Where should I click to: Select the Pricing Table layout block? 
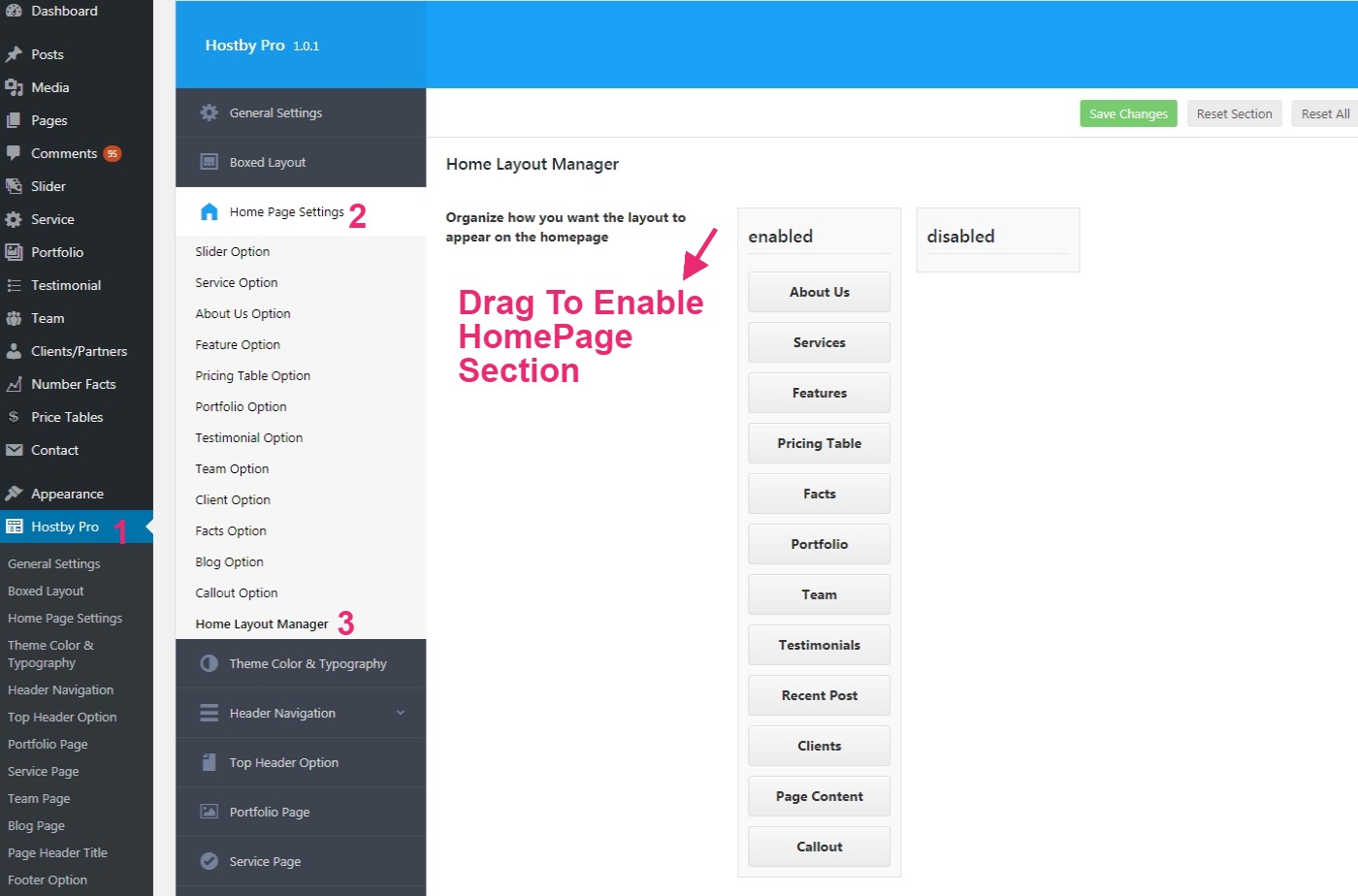pos(819,443)
